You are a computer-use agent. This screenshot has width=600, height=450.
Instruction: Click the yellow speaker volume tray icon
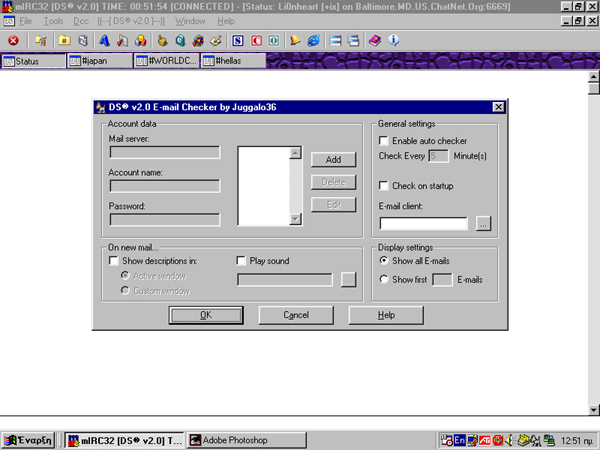[x=509, y=441]
